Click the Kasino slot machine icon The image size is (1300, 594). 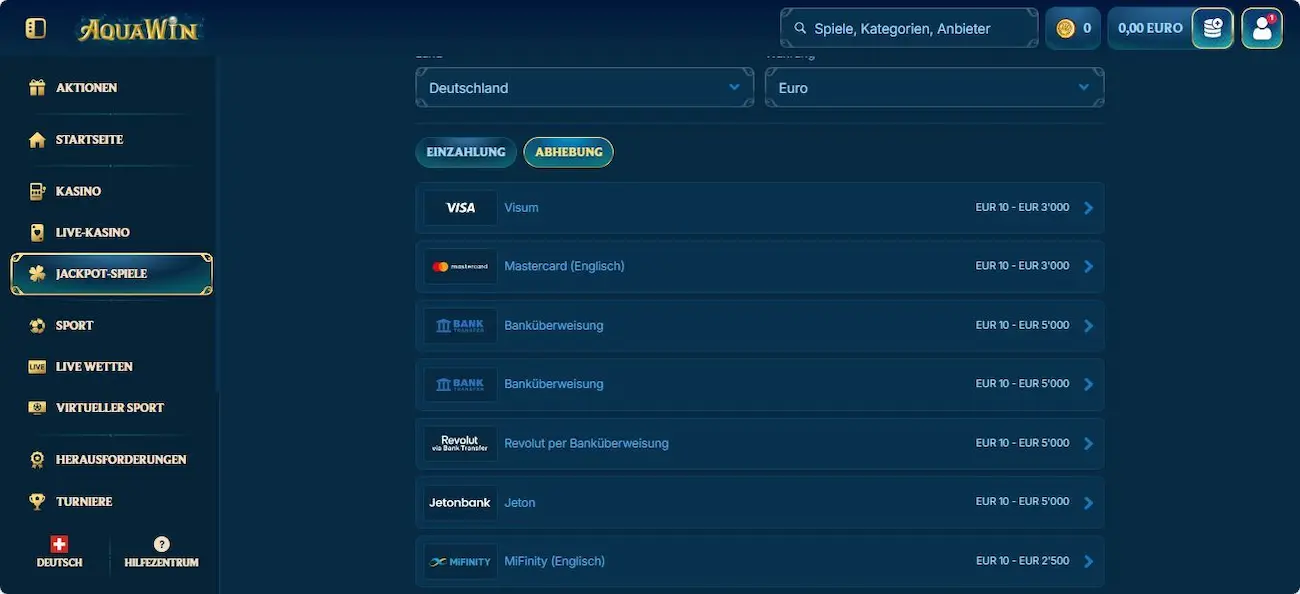pyautogui.click(x=37, y=191)
